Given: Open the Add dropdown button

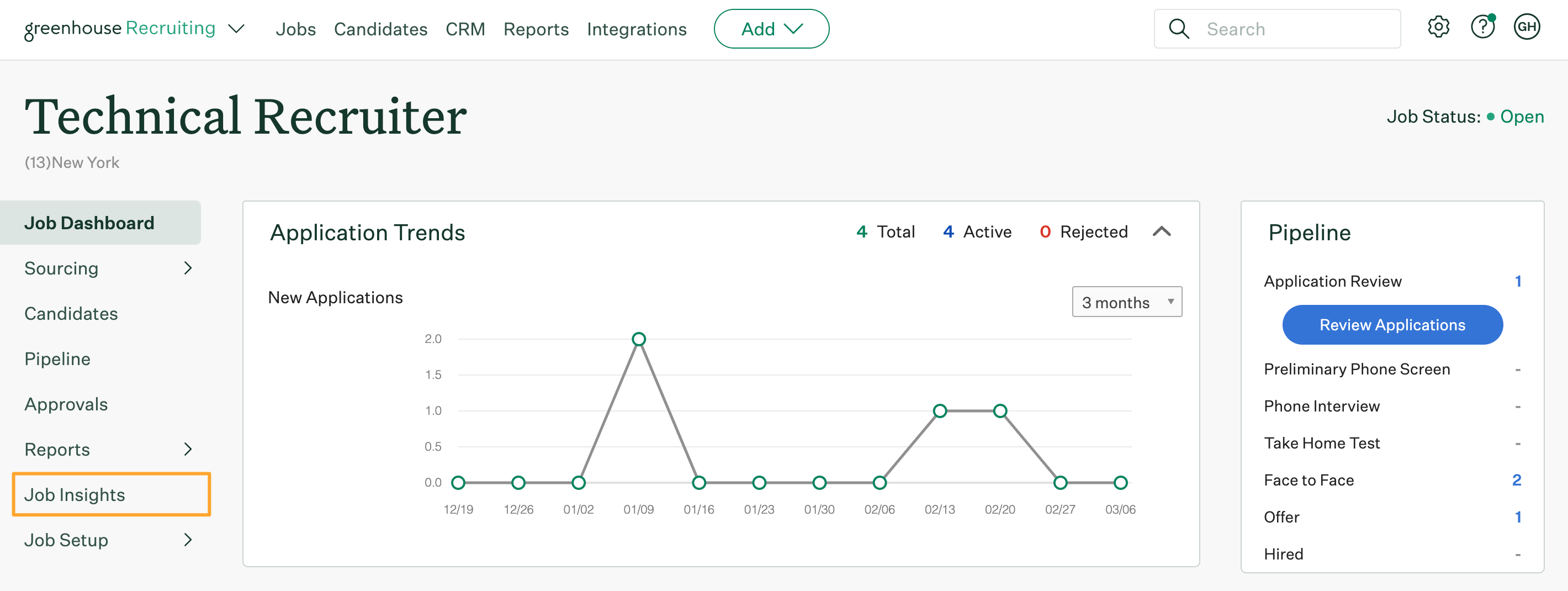Looking at the screenshot, I should click(x=771, y=29).
